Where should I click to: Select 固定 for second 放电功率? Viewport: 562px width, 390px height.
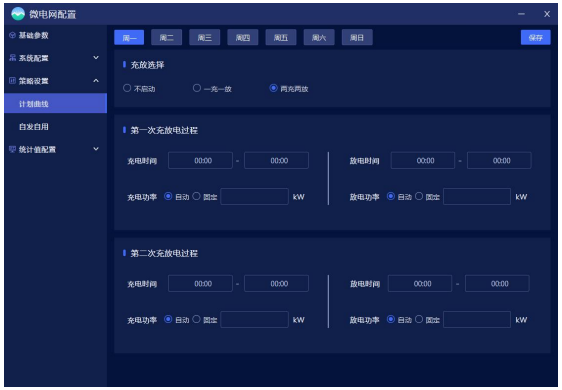click(419, 319)
